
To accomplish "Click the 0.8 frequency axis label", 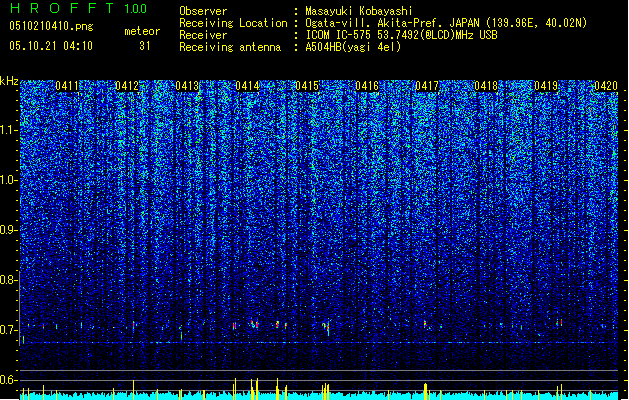I will pos(8,280).
